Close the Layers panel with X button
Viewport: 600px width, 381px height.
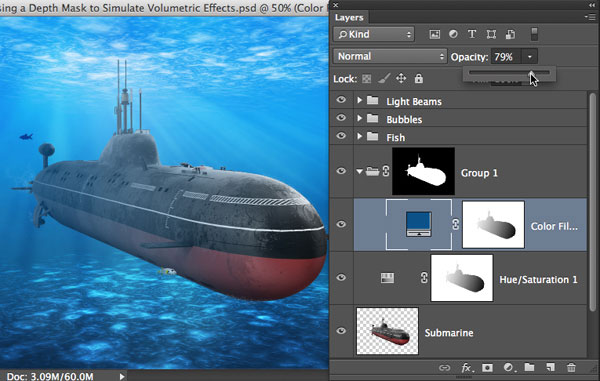[x=336, y=5]
